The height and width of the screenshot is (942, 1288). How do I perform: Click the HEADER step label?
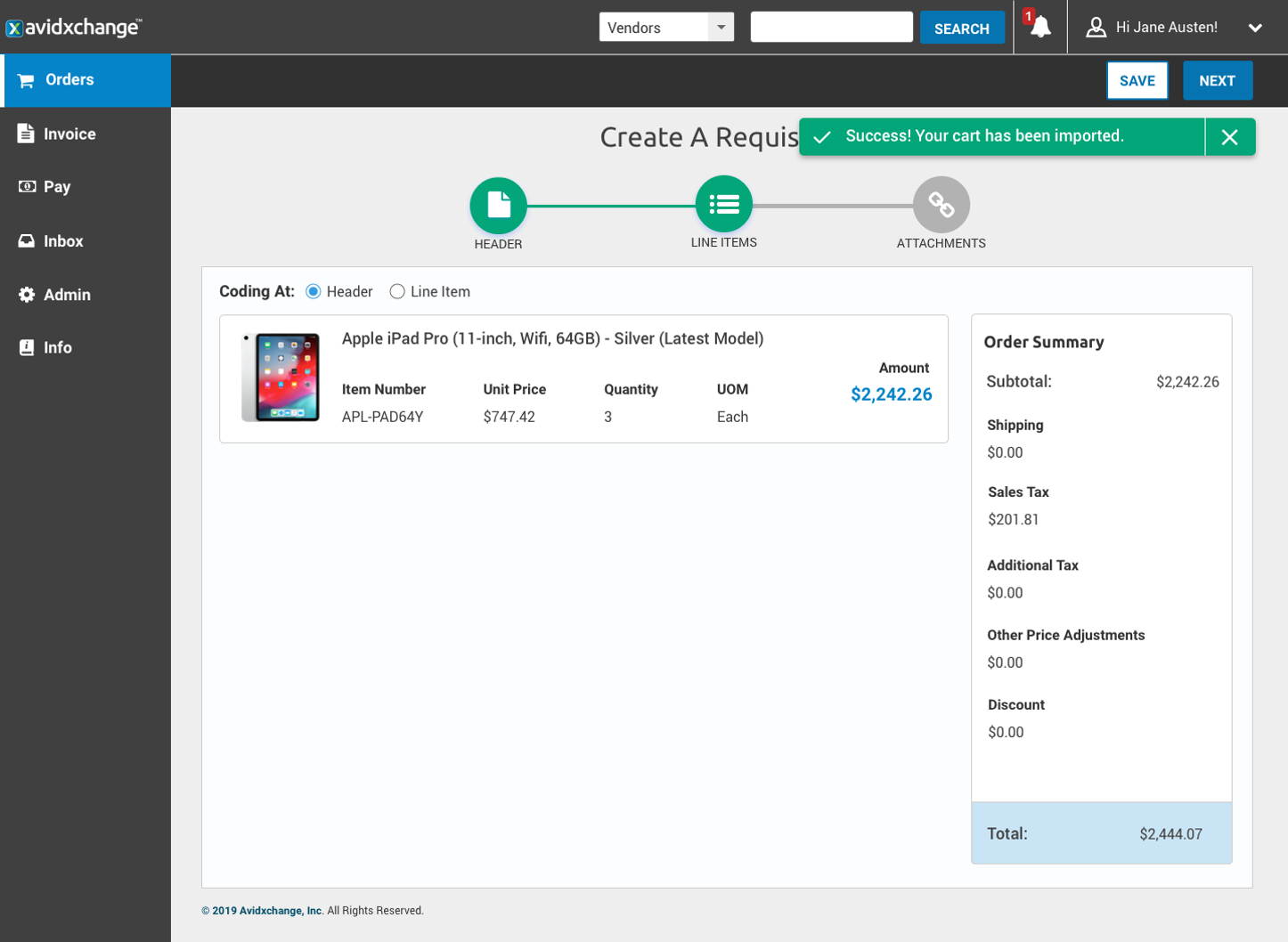coord(498,244)
